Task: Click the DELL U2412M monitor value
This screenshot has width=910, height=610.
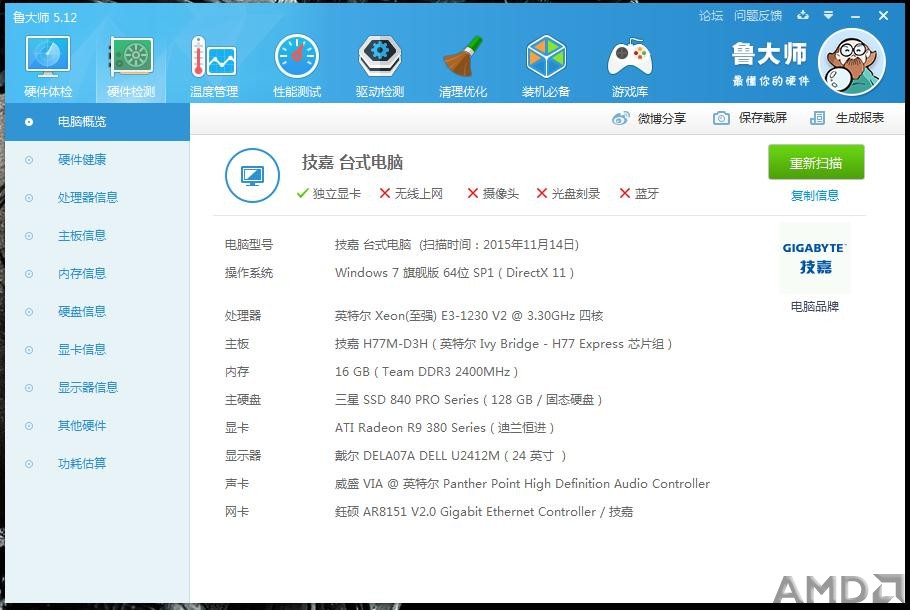Action: click(x=450, y=456)
